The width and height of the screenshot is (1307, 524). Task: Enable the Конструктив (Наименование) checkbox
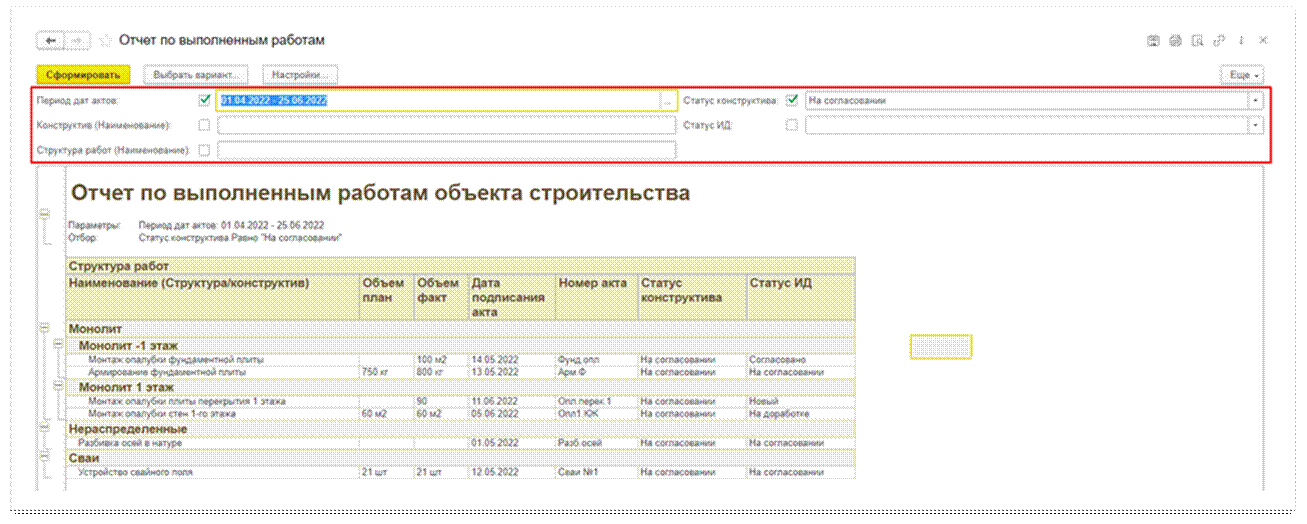coord(205,126)
